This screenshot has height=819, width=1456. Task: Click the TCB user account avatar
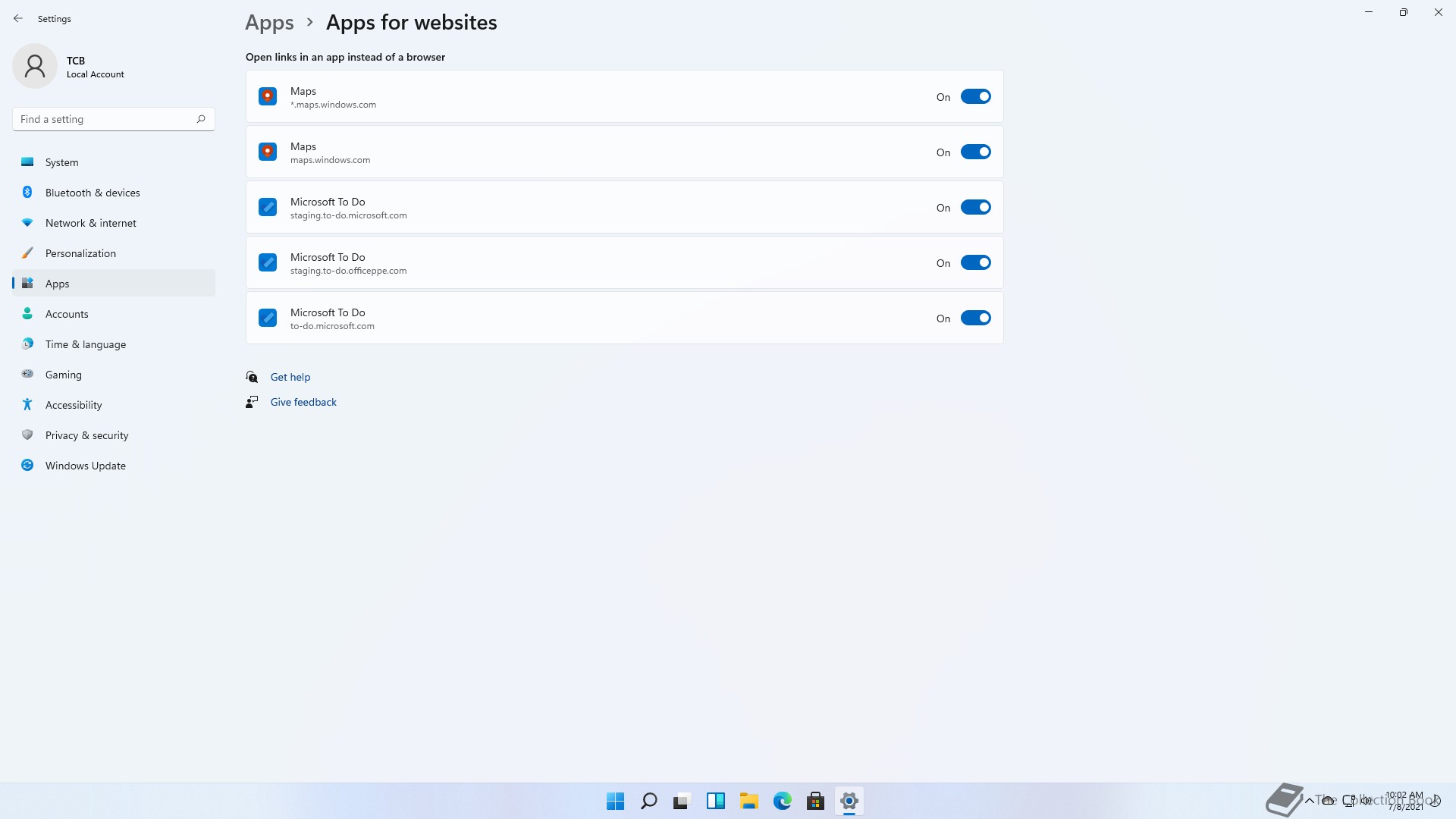pyautogui.click(x=35, y=66)
